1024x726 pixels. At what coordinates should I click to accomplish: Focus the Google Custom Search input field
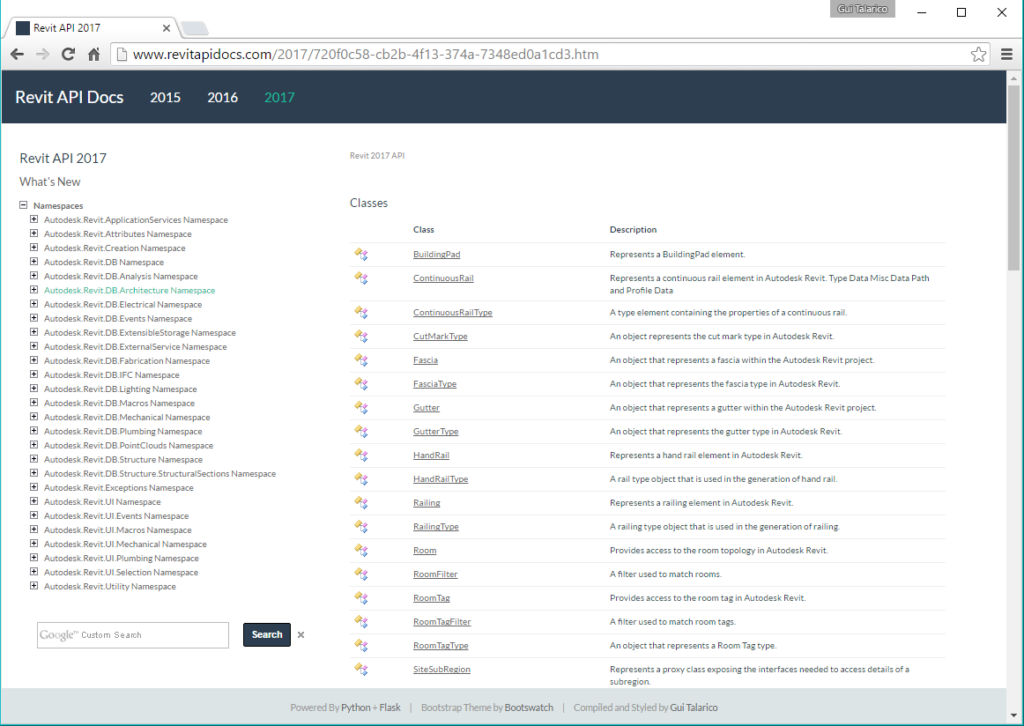[133, 635]
